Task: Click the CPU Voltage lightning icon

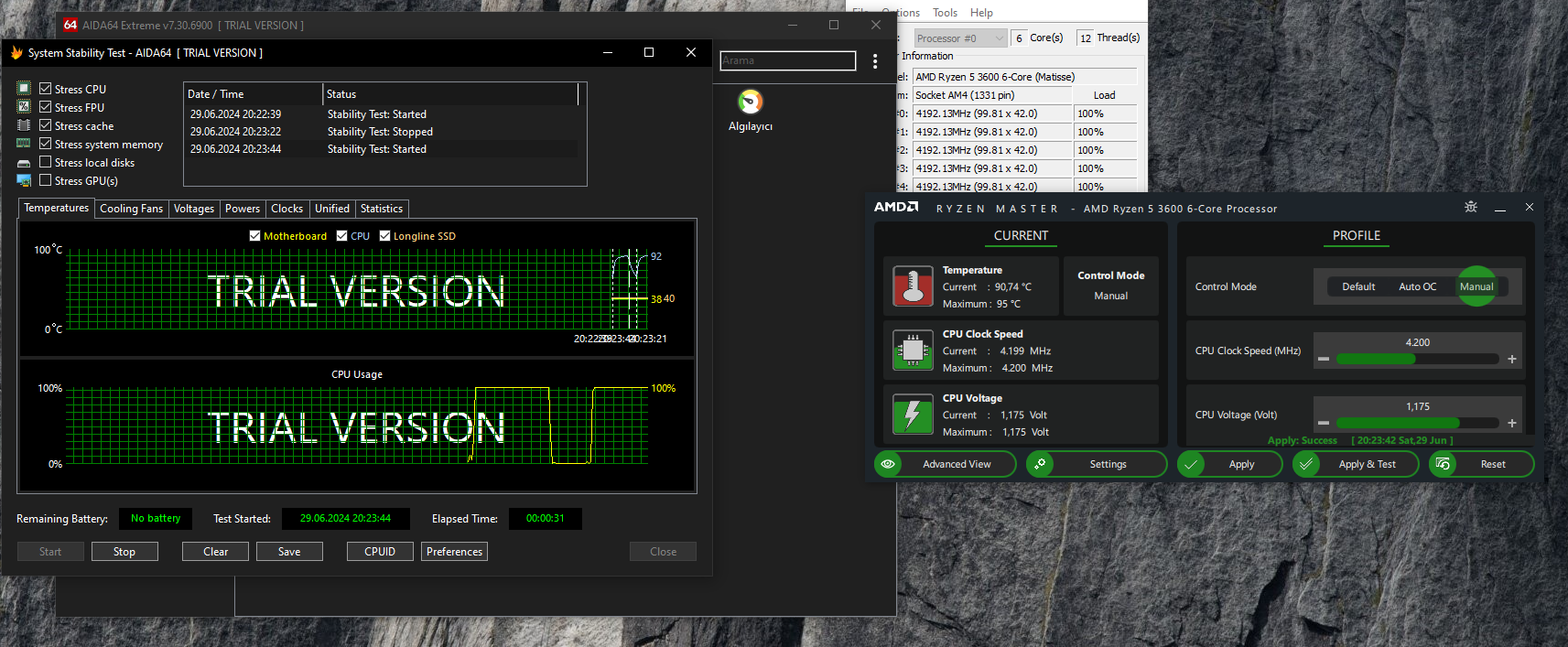Action: 912,415
